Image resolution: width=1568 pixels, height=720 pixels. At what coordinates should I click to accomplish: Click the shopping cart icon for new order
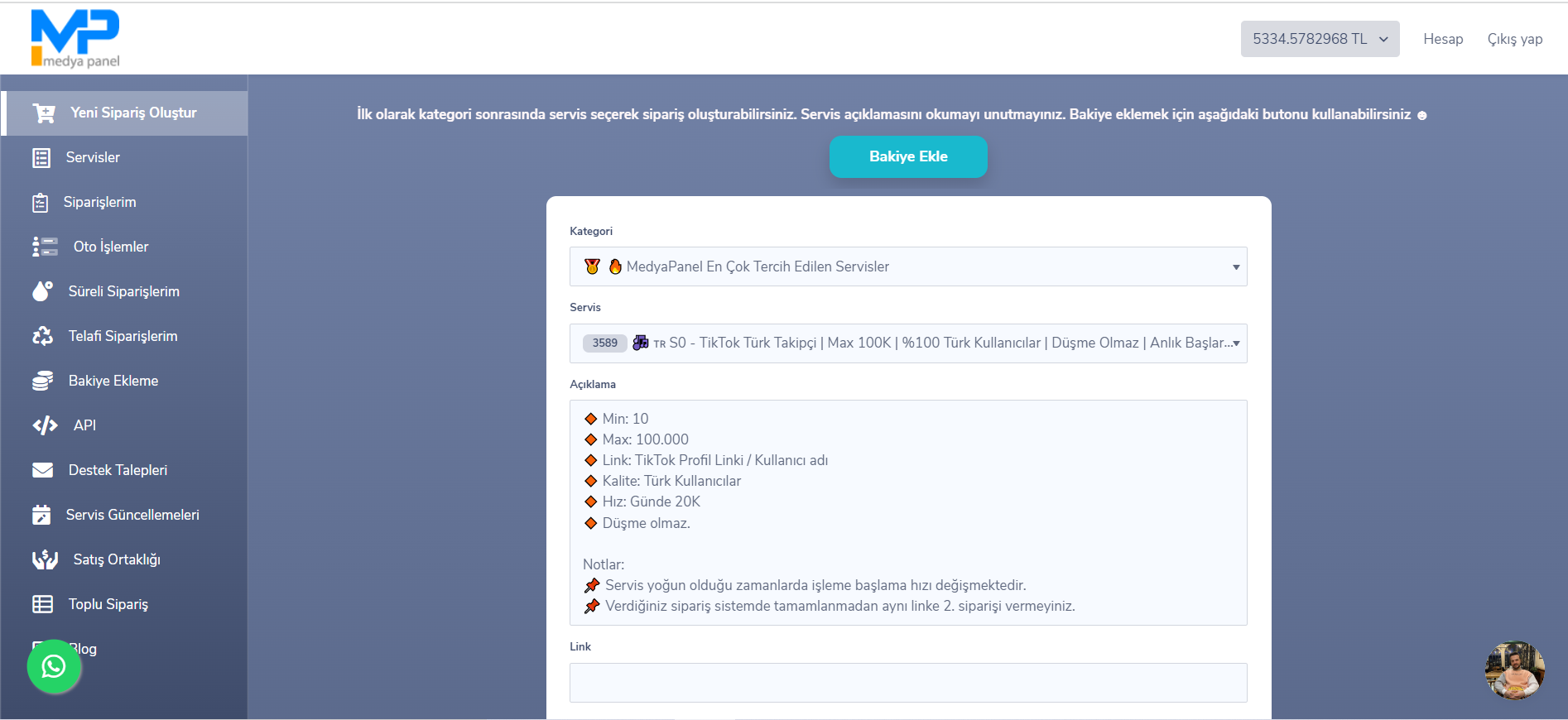pos(44,113)
